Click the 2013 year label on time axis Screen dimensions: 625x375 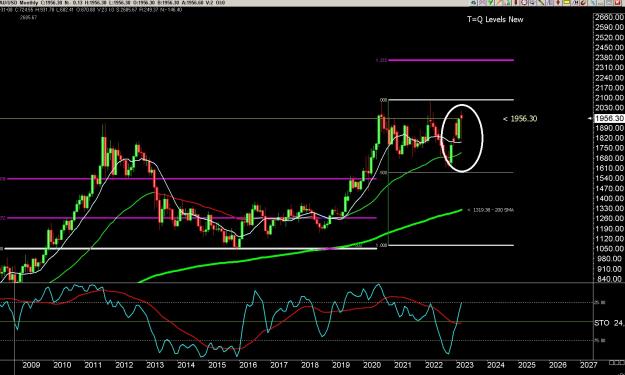(x=155, y=365)
